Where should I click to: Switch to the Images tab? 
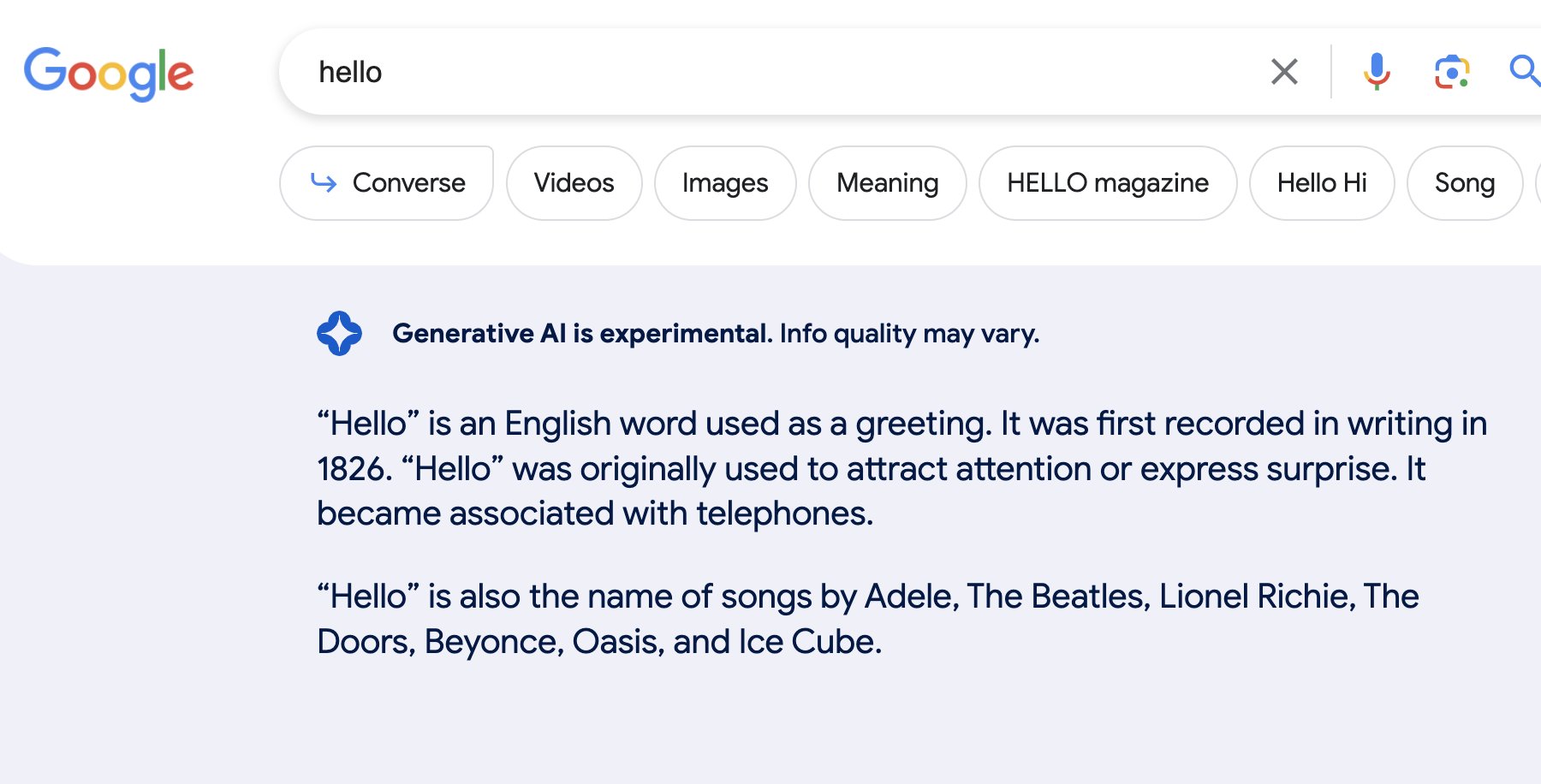click(725, 183)
